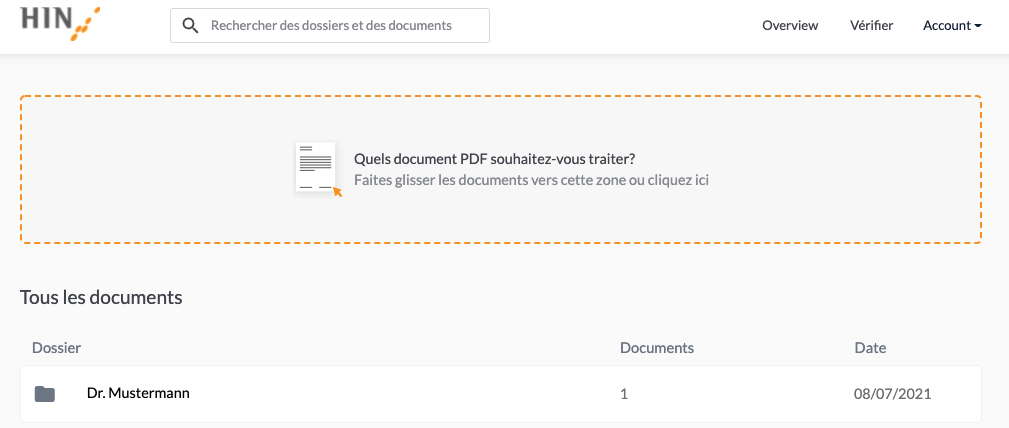The image size is (1009, 428).
Task: Click the HIN logo
Action: 60,24
